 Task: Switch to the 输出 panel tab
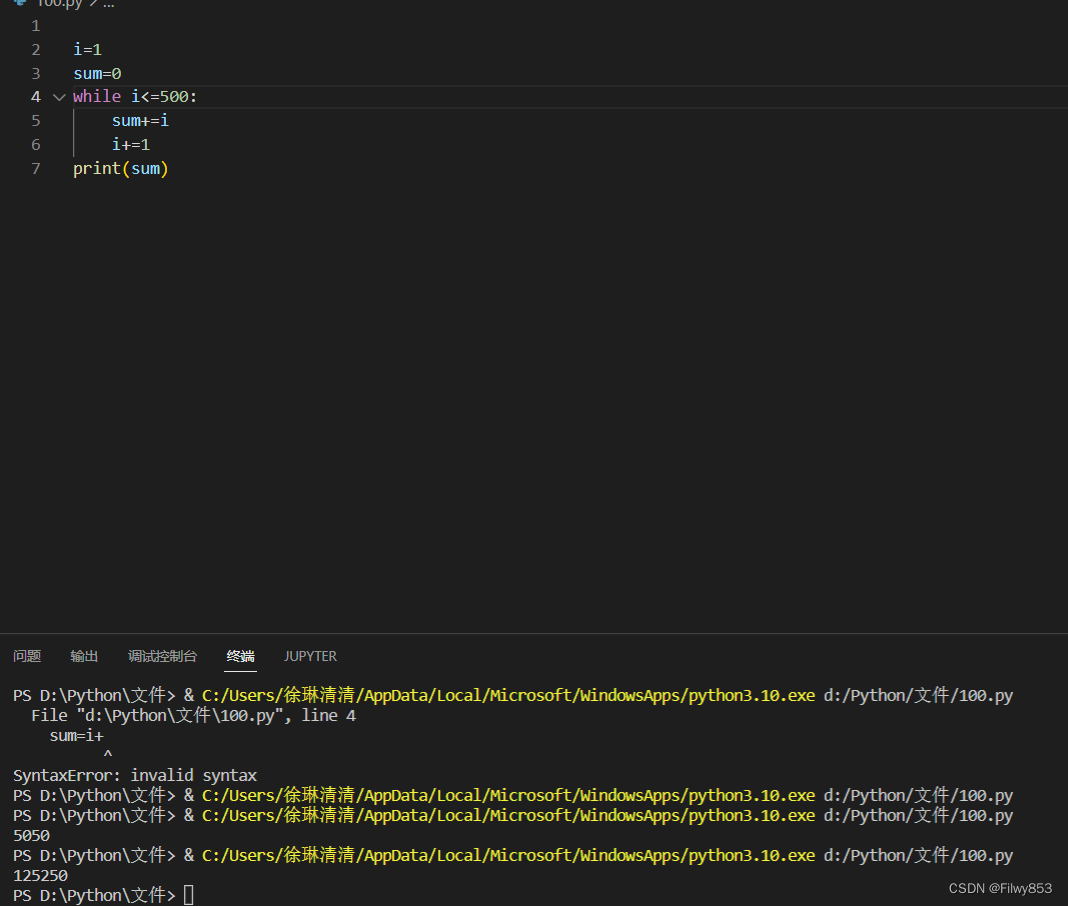coord(84,656)
